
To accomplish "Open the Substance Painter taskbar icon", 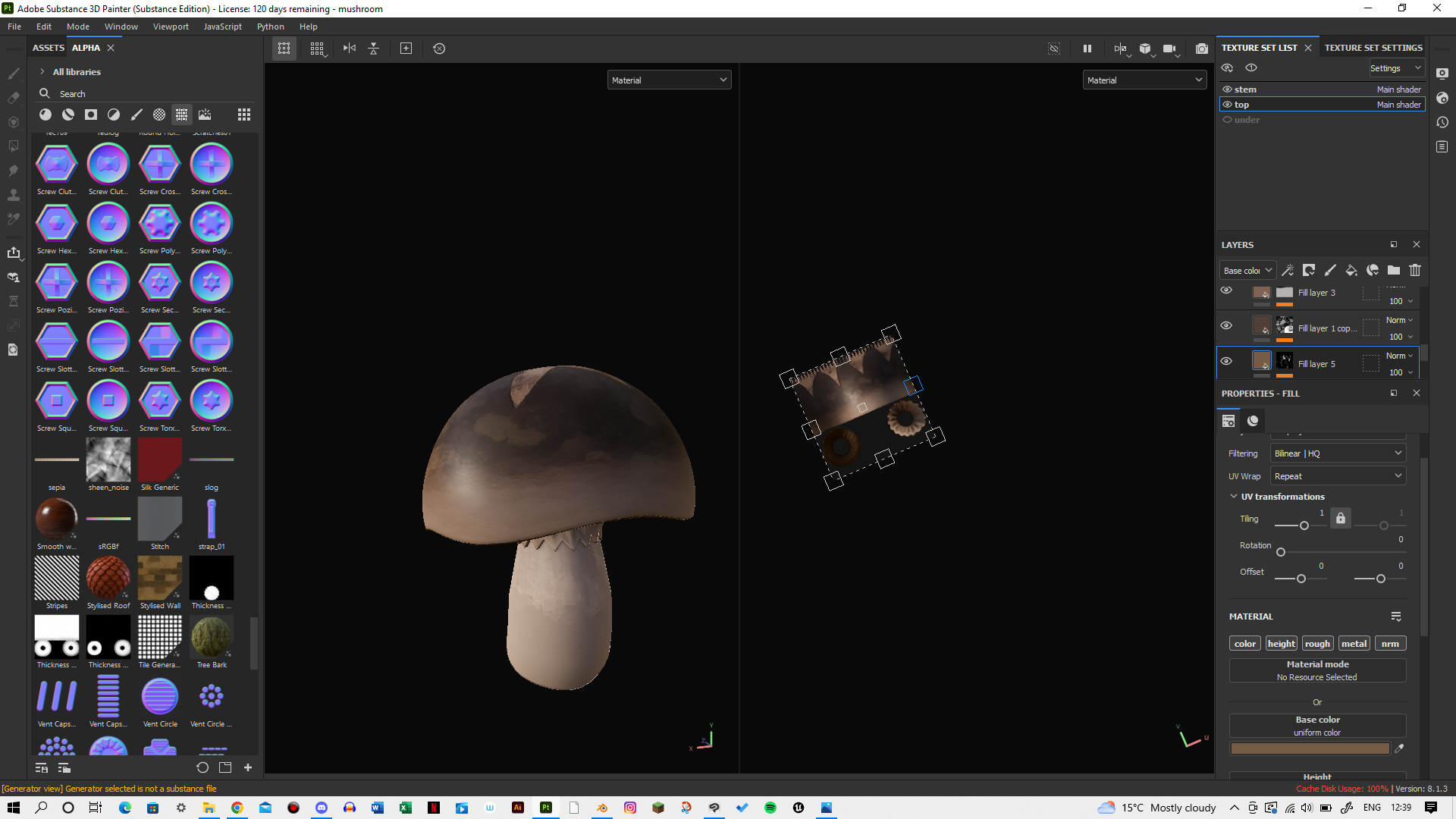I will click(x=546, y=808).
